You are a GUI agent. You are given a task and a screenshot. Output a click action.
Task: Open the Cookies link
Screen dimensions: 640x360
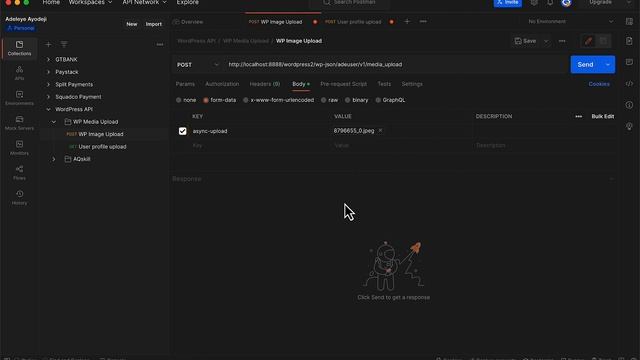point(599,84)
